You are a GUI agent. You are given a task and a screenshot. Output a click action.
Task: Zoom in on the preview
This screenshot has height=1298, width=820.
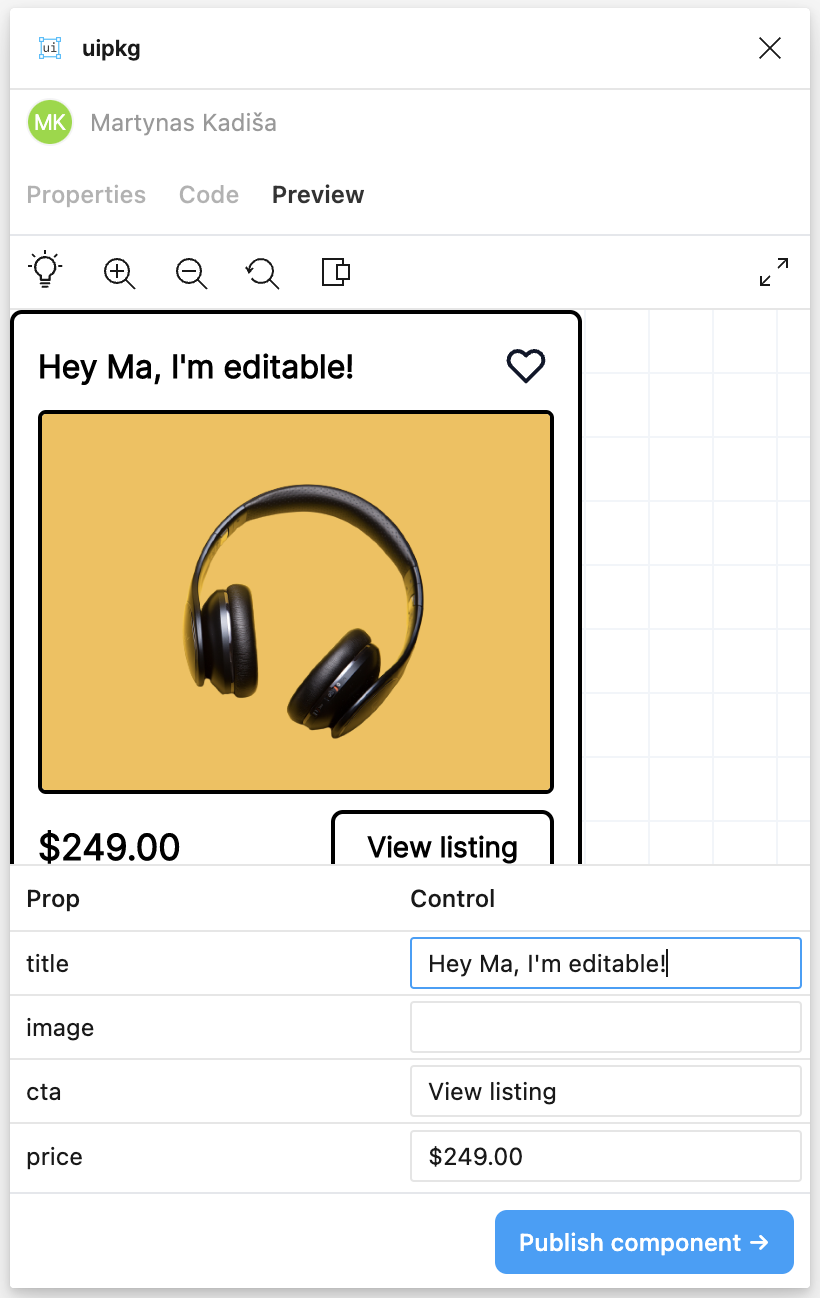pos(119,273)
